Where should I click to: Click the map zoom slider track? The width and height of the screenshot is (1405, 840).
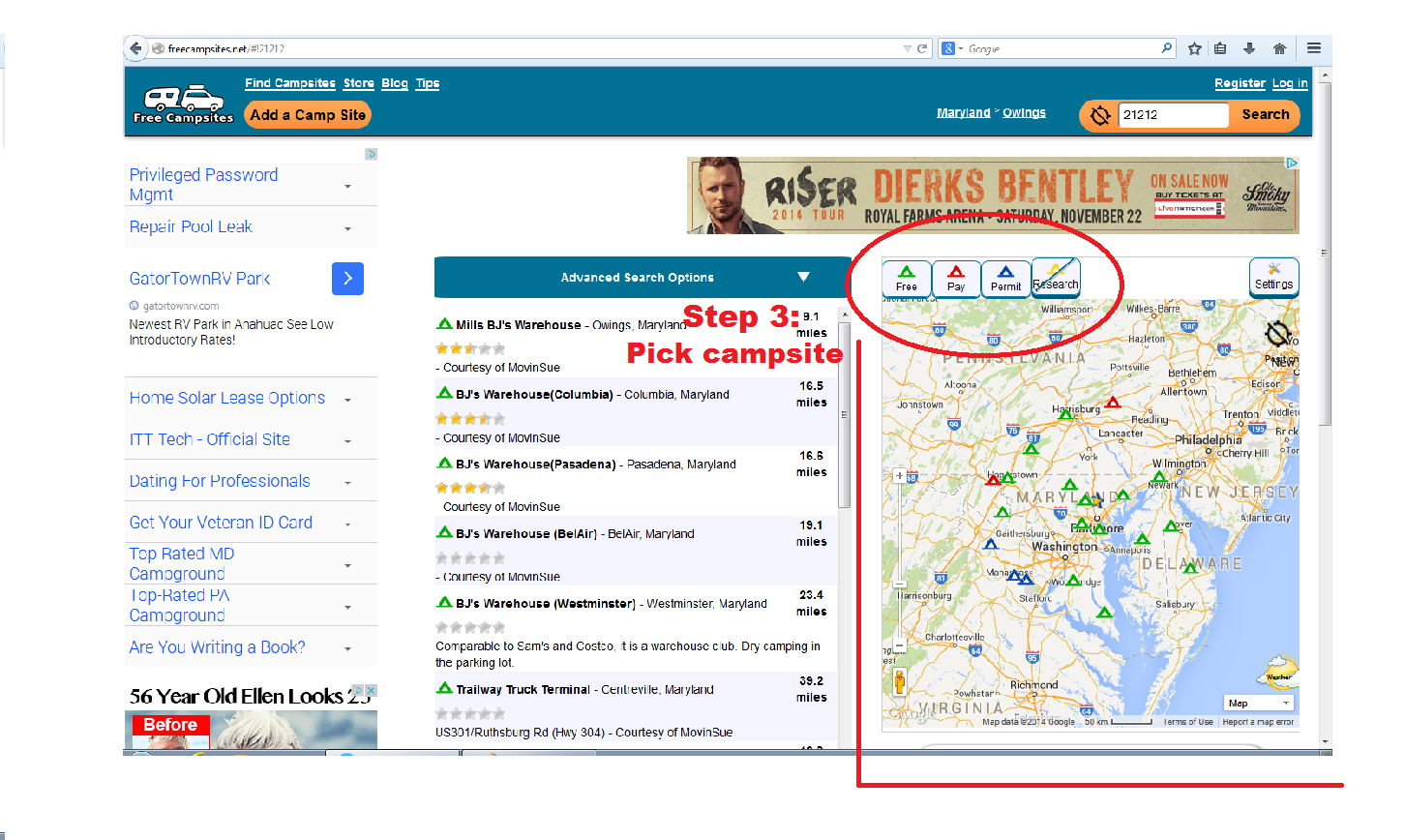coord(899,560)
